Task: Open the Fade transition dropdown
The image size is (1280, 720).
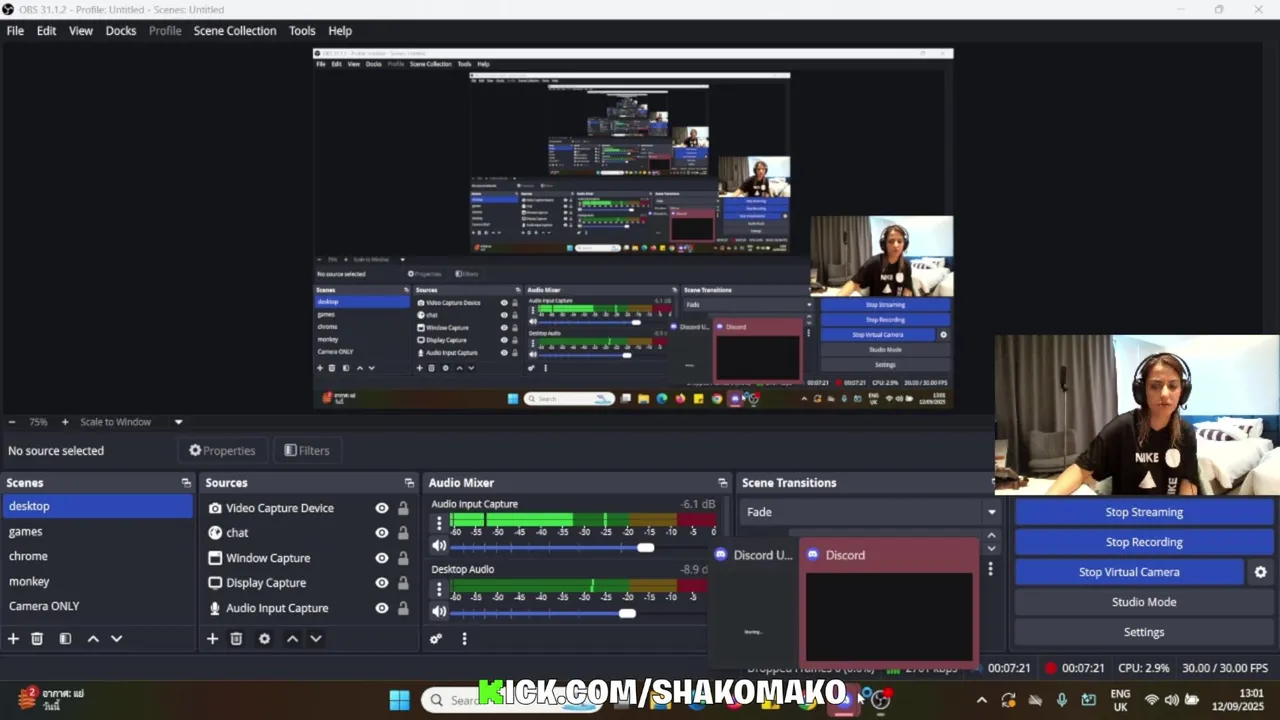Action: click(x=870, y=512)
